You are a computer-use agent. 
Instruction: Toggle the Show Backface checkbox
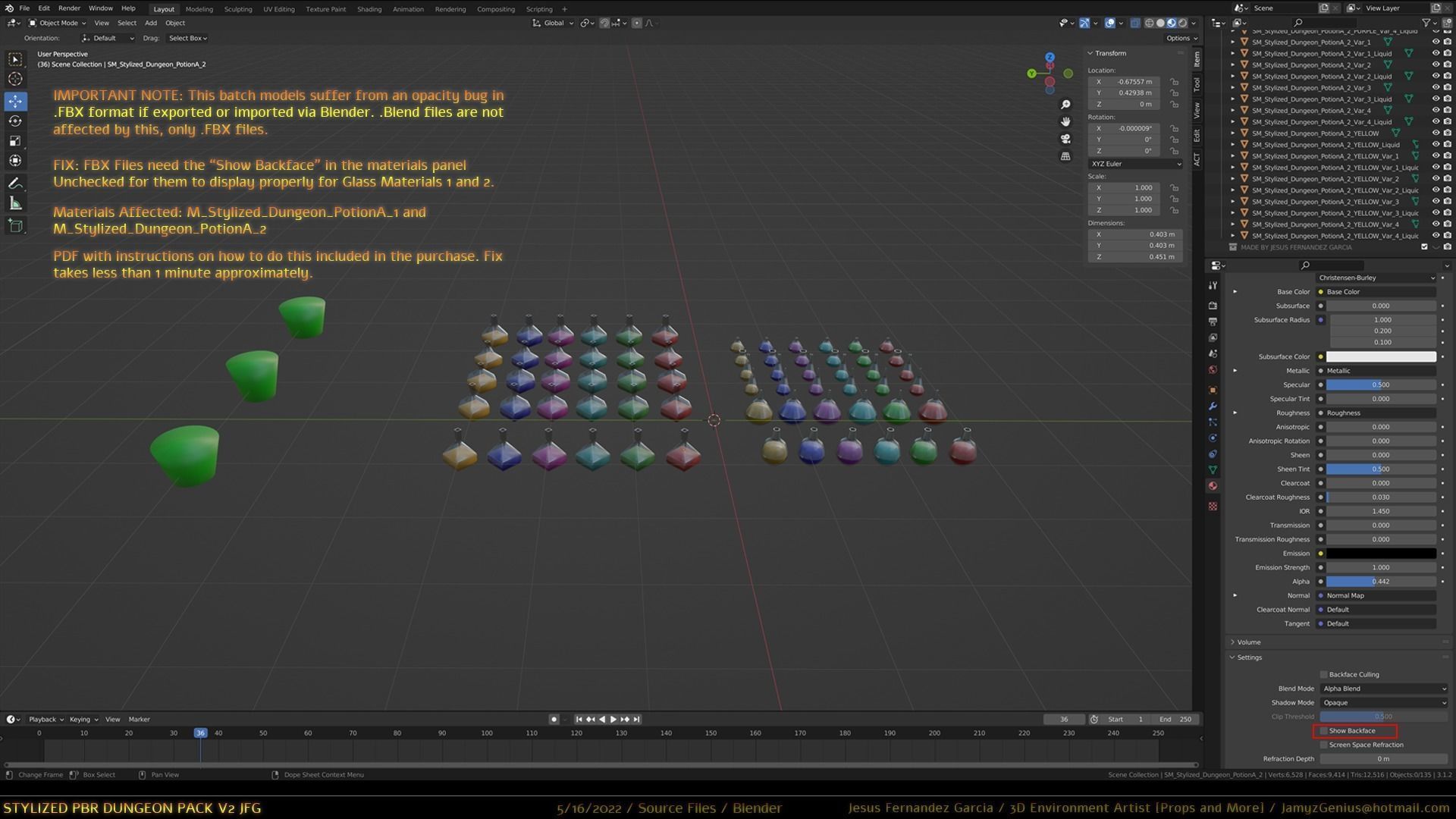point(1324,731)
